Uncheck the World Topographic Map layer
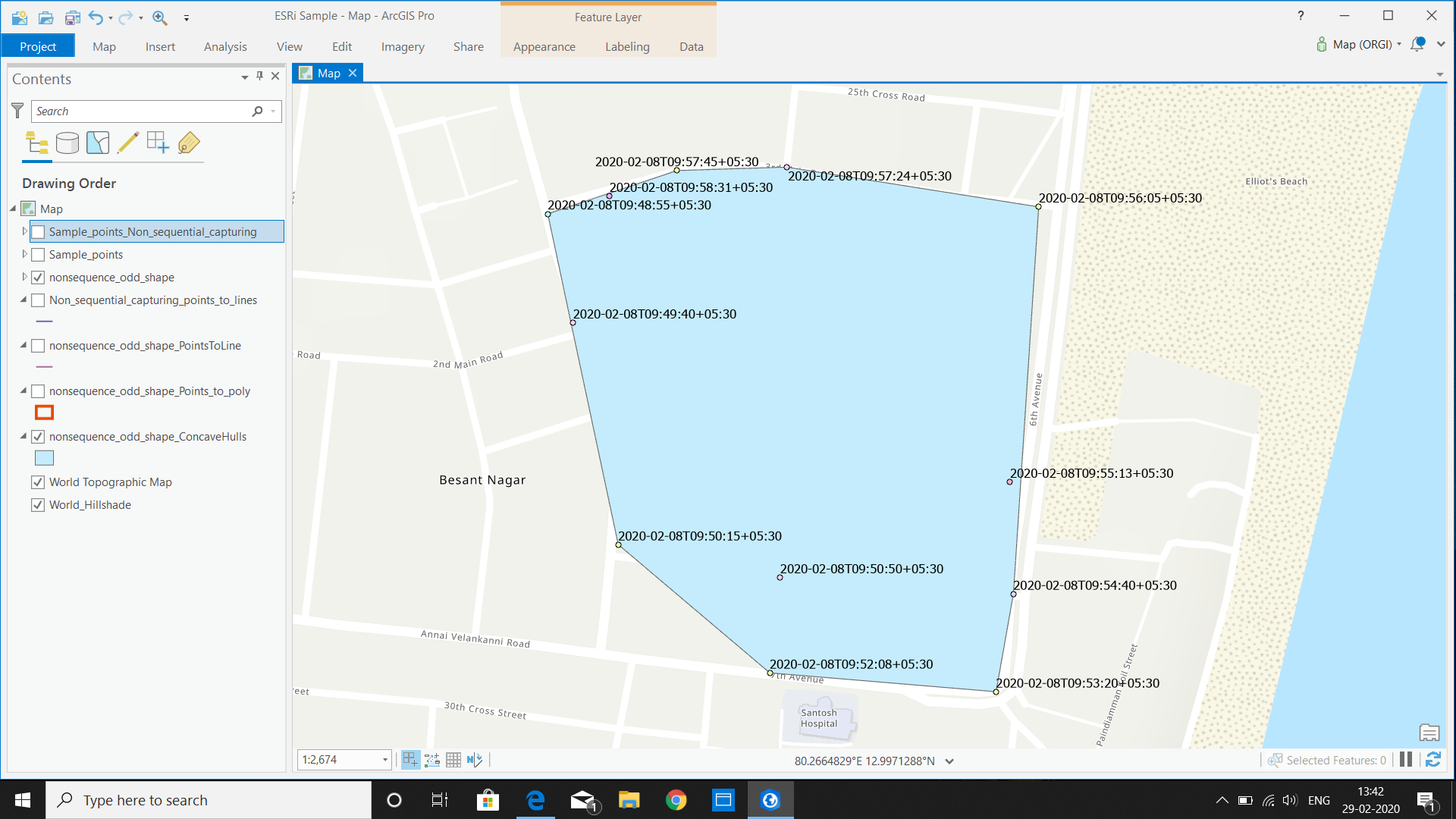The image size is (1456, 819). 38,482
